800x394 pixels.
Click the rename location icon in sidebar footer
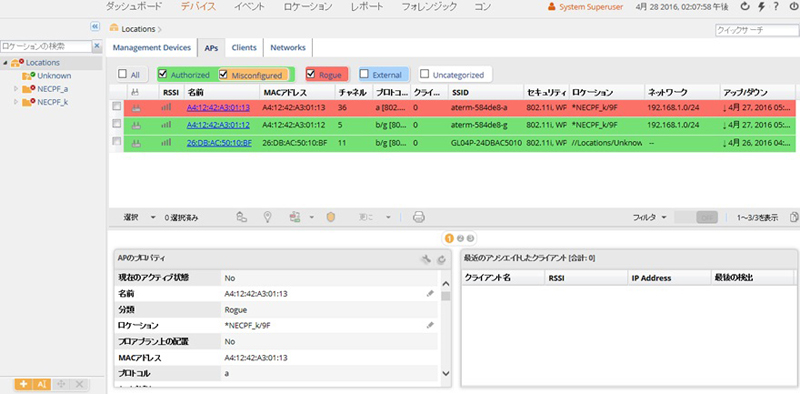42,384
